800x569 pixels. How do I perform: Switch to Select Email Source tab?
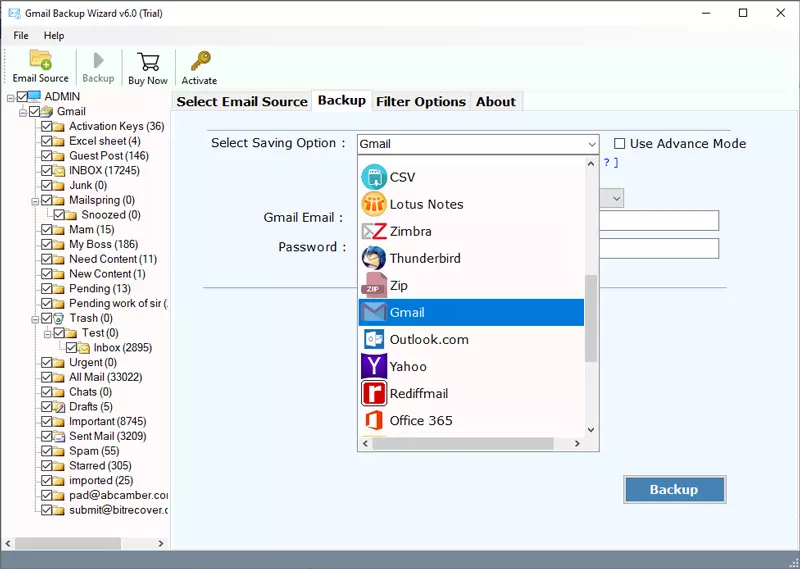point(242,102)
